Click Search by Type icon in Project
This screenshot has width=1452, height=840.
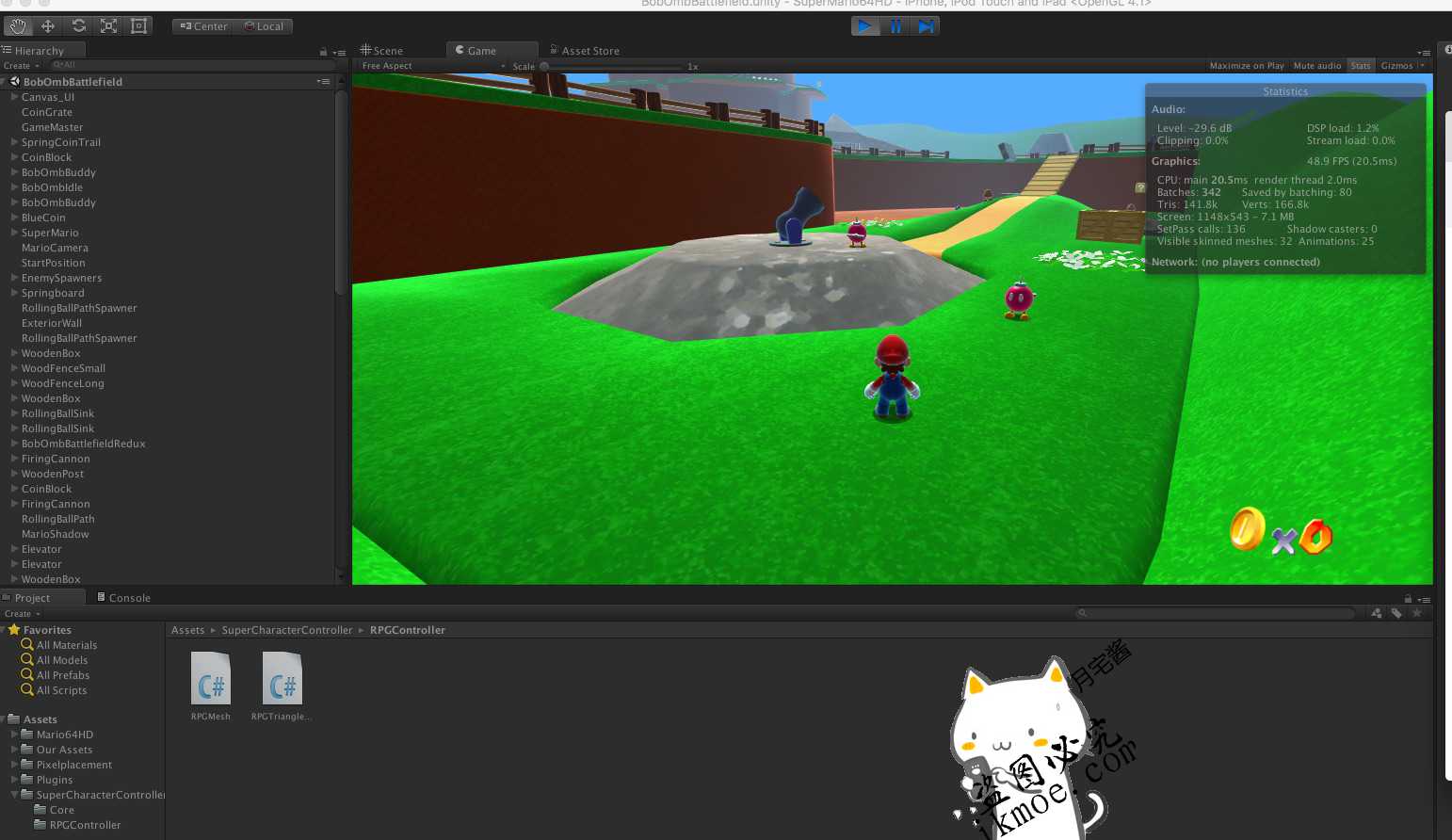tap(1376, 613)
